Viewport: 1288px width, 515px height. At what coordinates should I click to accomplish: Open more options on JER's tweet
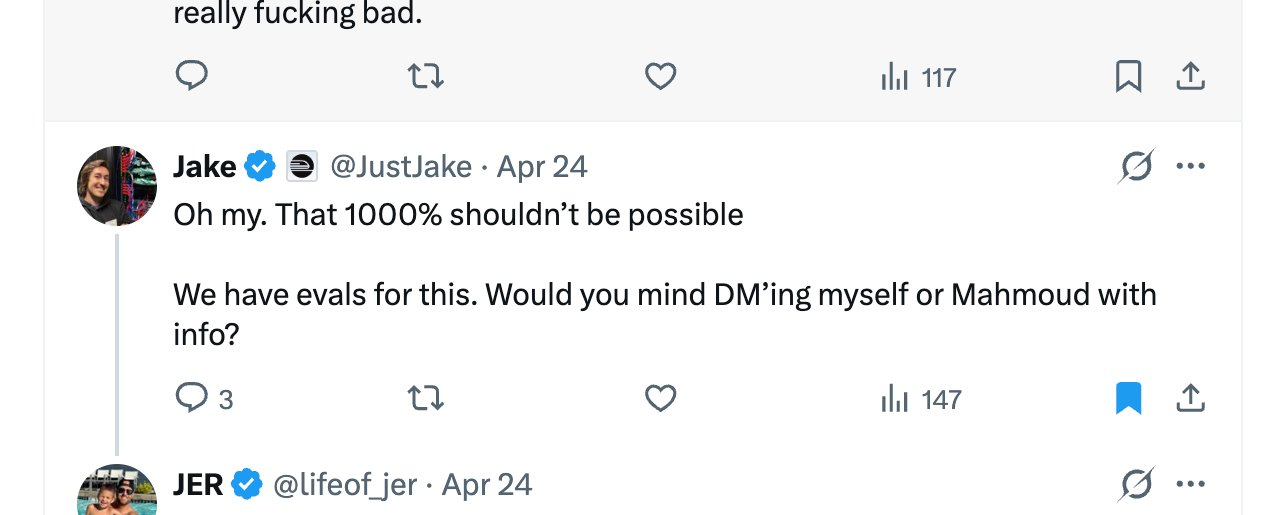pyautogui.click(x=1190, y=485)
